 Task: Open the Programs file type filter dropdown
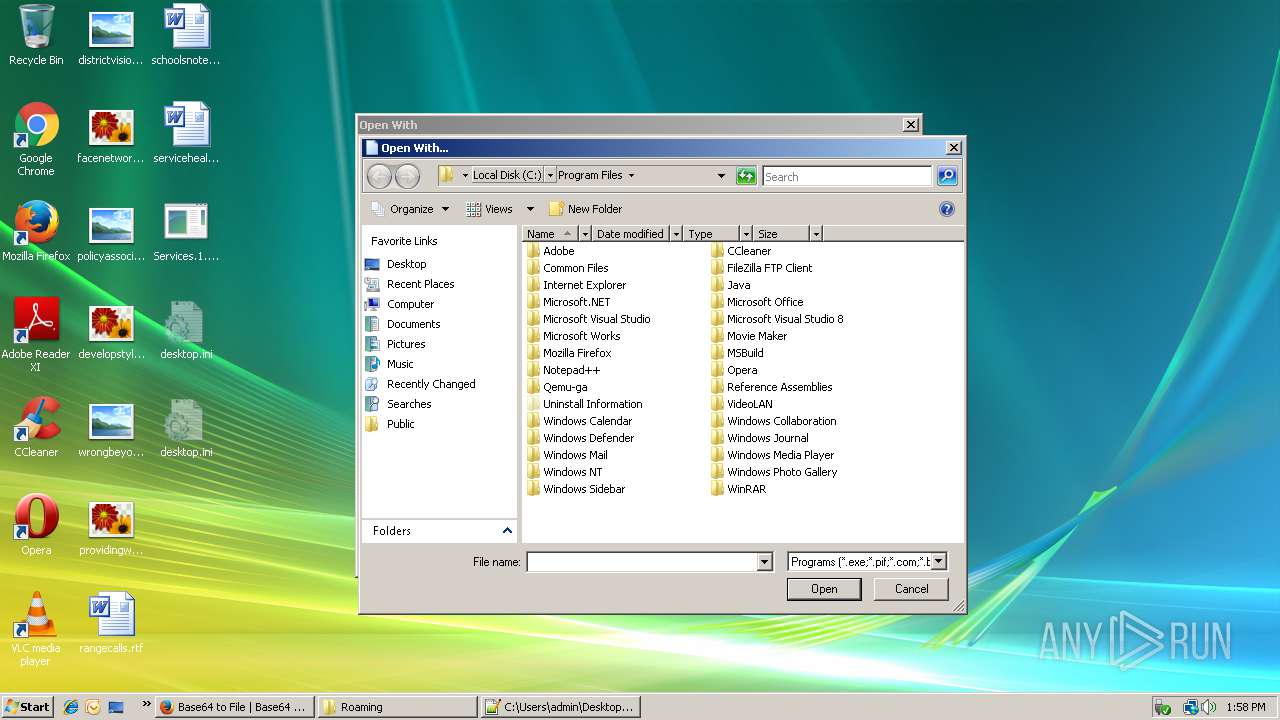coord(939,562)
